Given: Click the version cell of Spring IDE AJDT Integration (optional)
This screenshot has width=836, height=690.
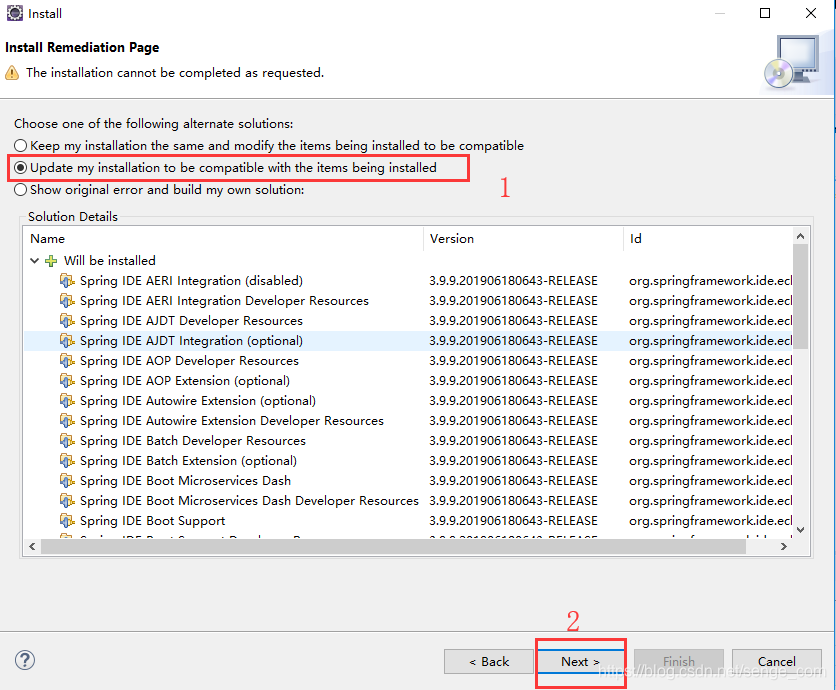Looking at the screenshot, I should pyautogui.click(x=513, y=341).
